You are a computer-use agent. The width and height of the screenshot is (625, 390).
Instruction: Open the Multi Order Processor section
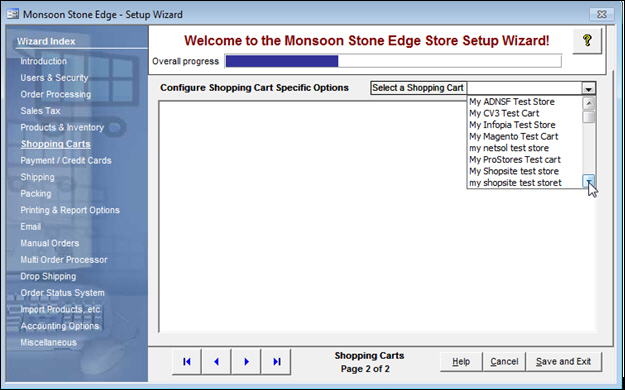(x=64, y=260)
